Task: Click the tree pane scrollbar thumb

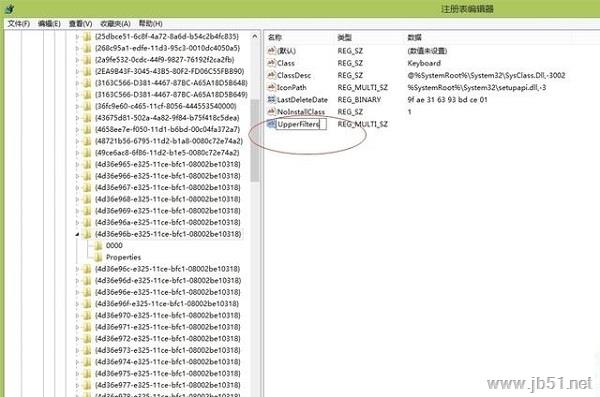Action: click(254, 140)
